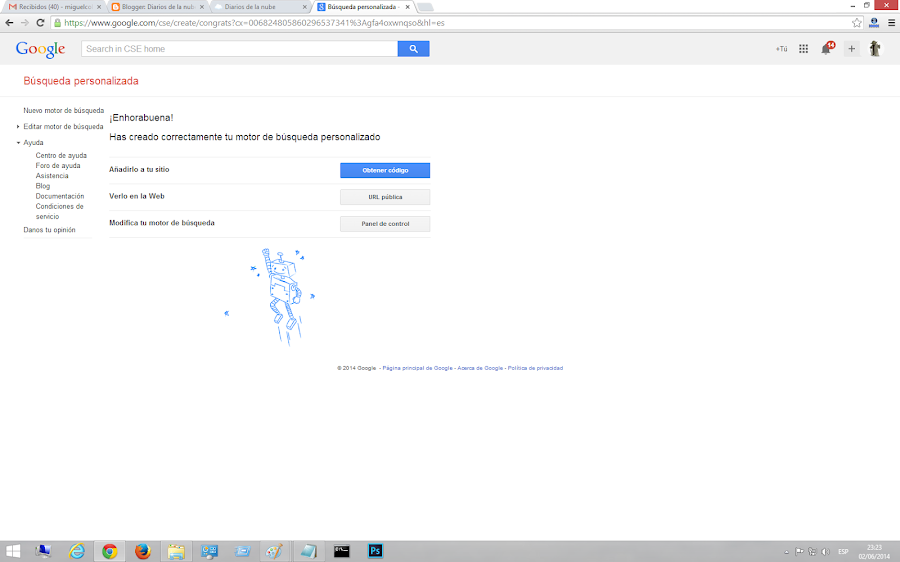The image size is (900, 562).
Task: Click the Búsqueda personalizada heading
Action: (81, 81)
